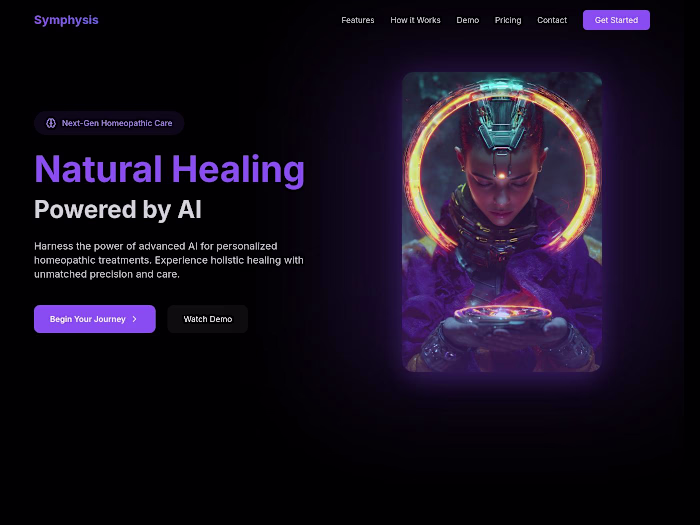The width and height of the screenshot is (700, 525).
Task: Click the Watch Demo button
Action: pyautogui.click(x=208, y=319)
